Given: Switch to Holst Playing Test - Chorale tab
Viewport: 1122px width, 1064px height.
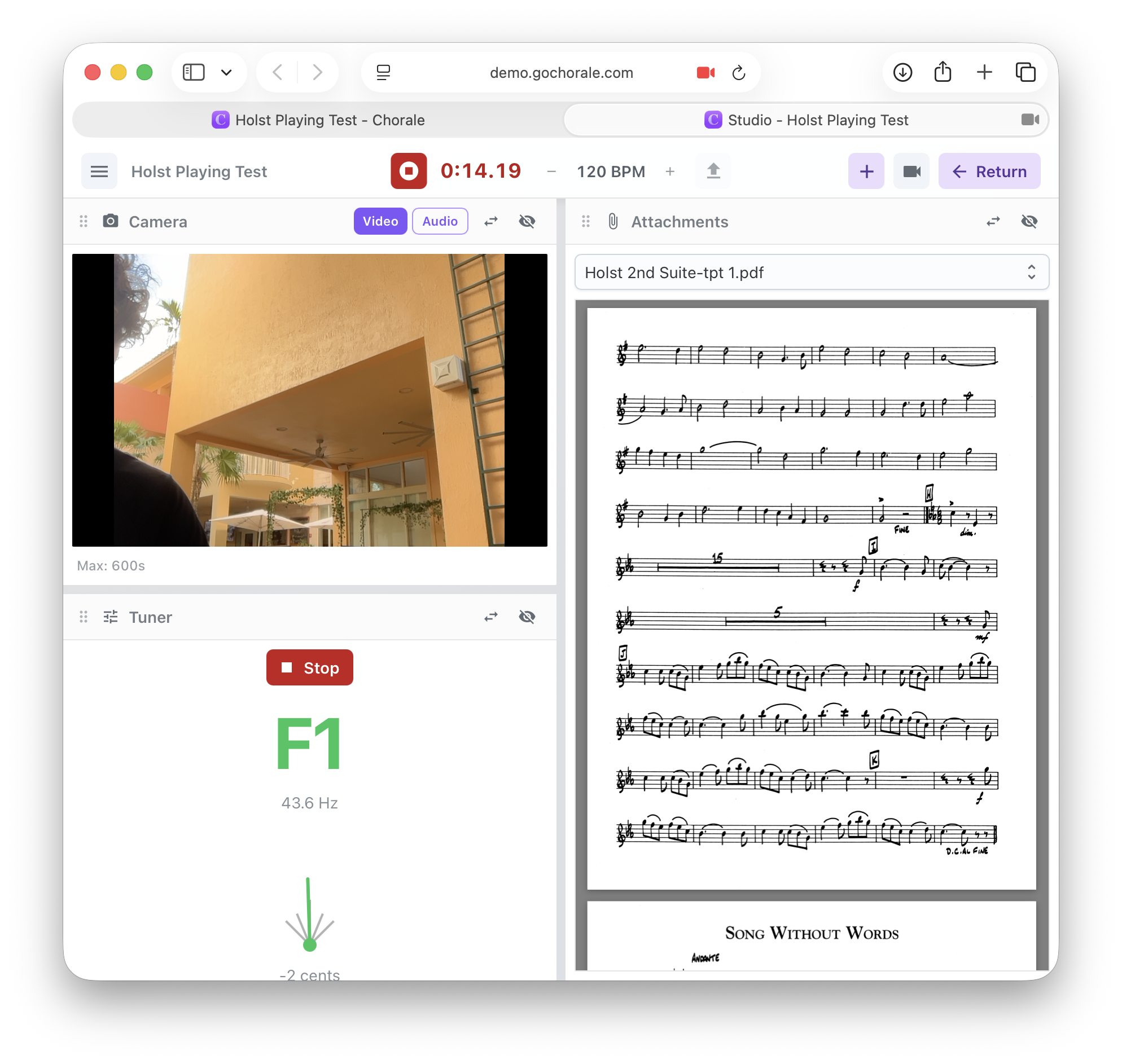Looking at the screenshot, I should coord(318,120).
